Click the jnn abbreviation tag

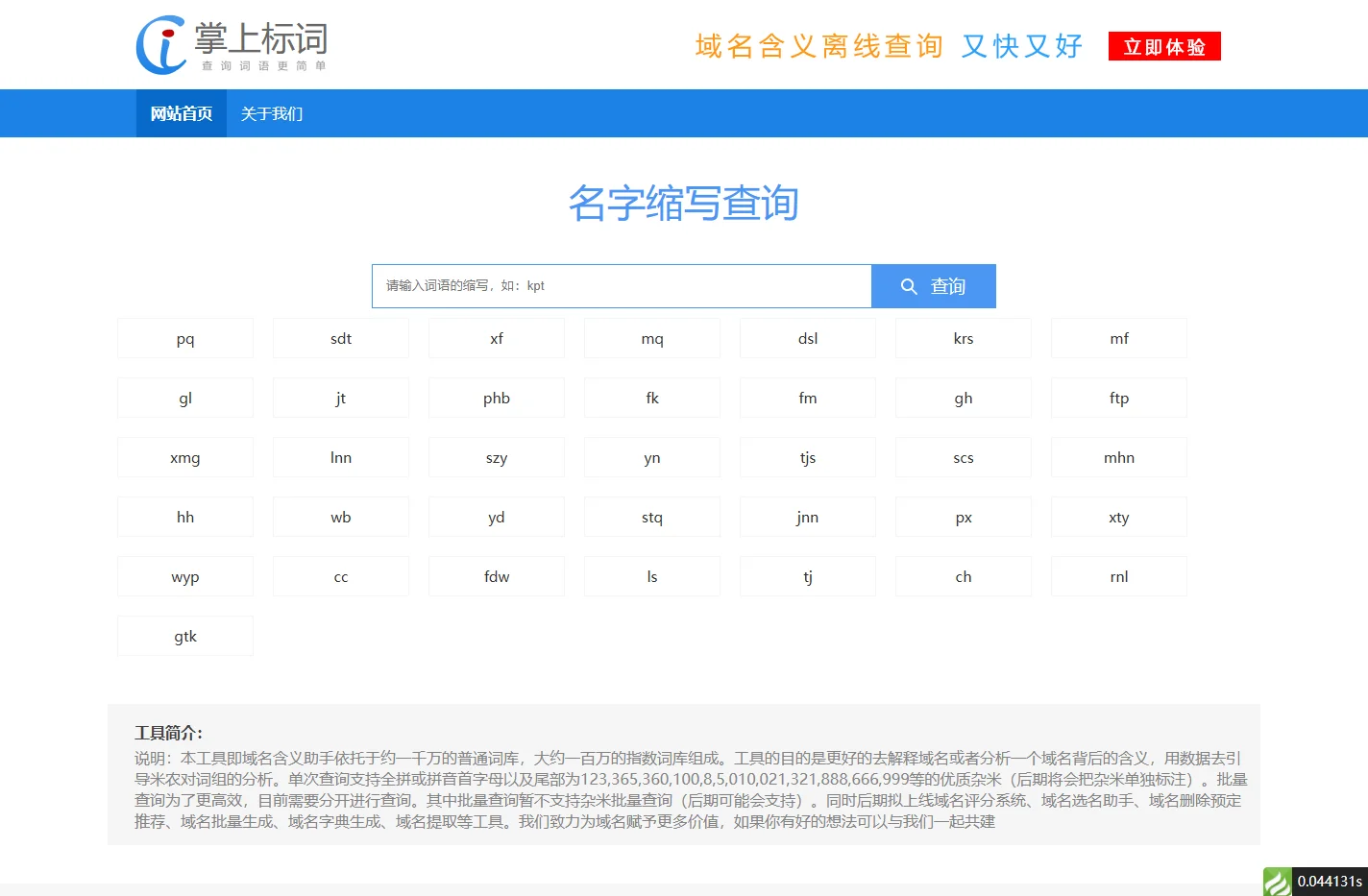click(808, 517)
